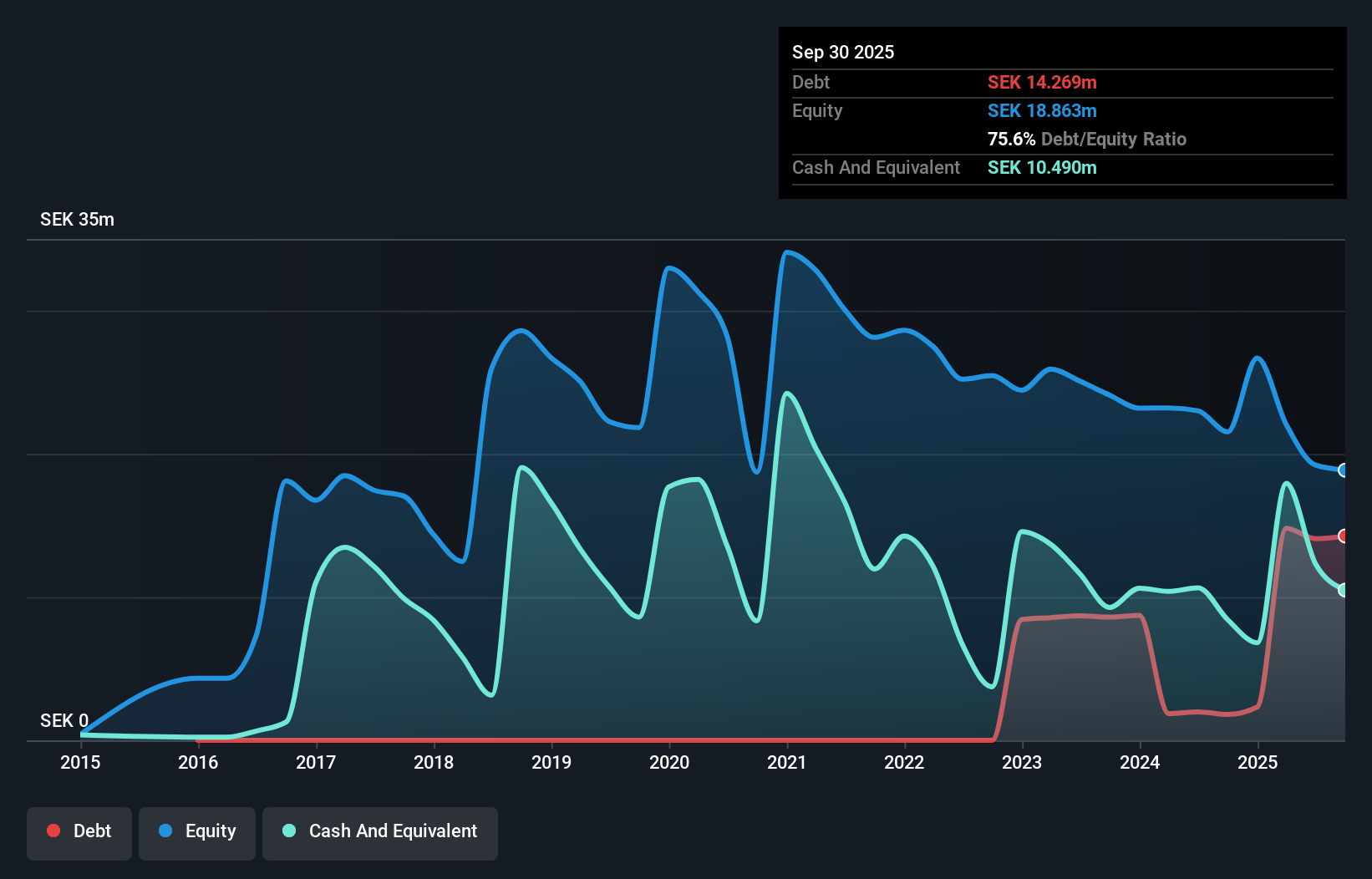
Task: Select the 2021 axis label
Action: pyautogui.click(x=786, y=762)
